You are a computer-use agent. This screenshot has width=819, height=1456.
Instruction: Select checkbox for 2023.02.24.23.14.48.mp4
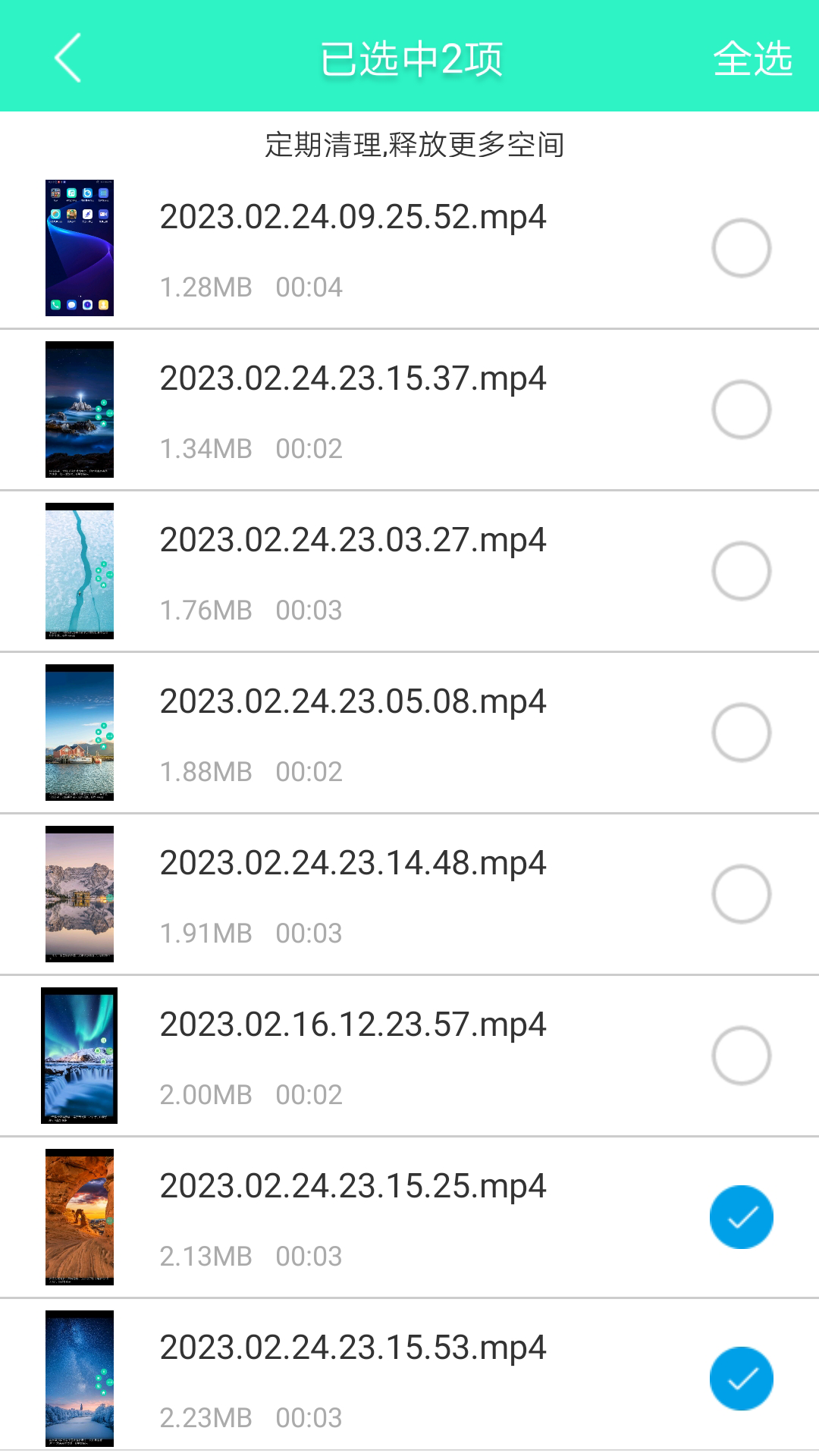742,894
